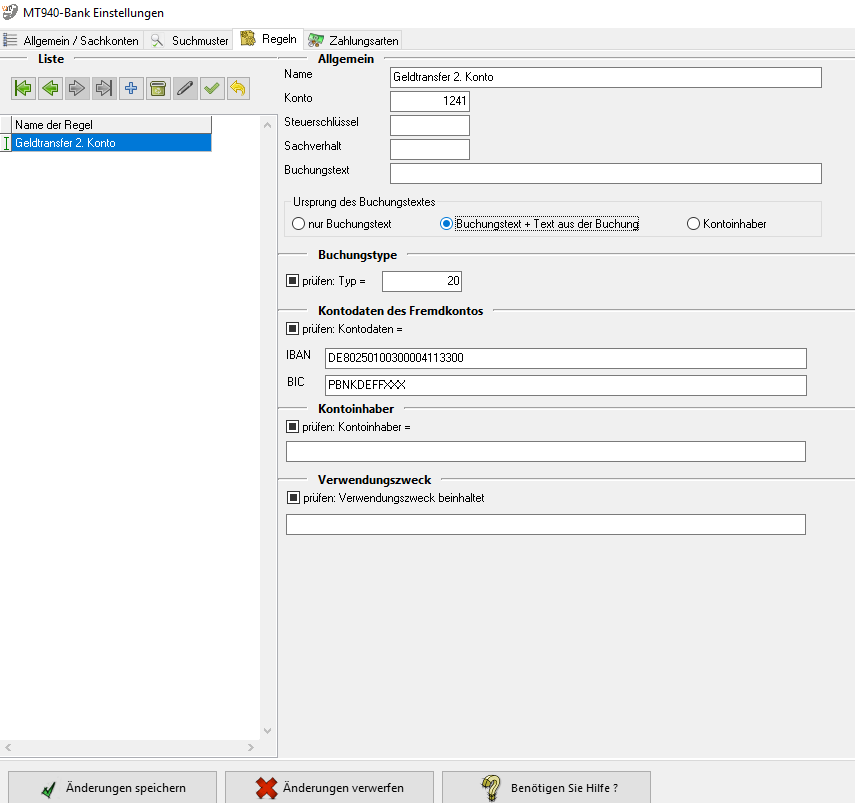The width and height of the screenshot is (855, 803).
Task: Toggle the 'prüfen: Typ =' checkbox
Action: tap(293, 282)
